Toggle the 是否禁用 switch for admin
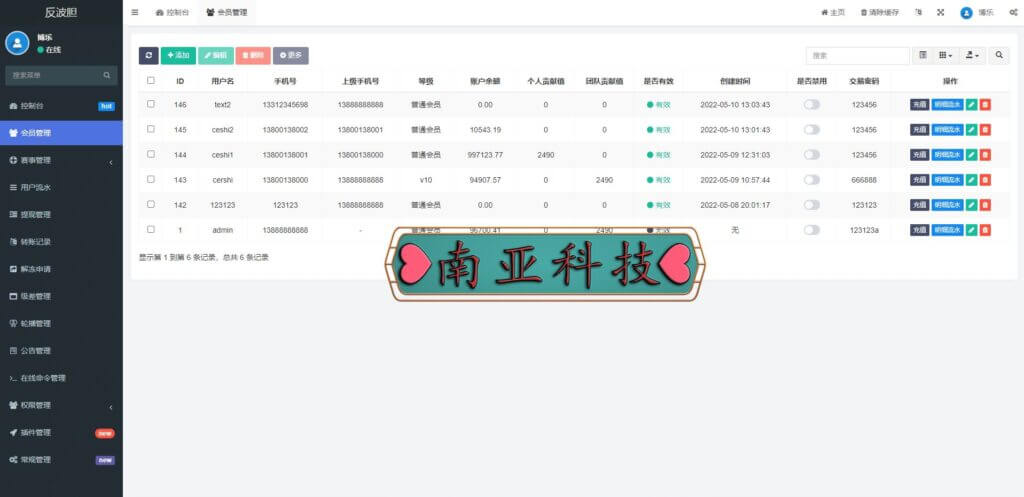1024x497 pixels. coord(812,230)
